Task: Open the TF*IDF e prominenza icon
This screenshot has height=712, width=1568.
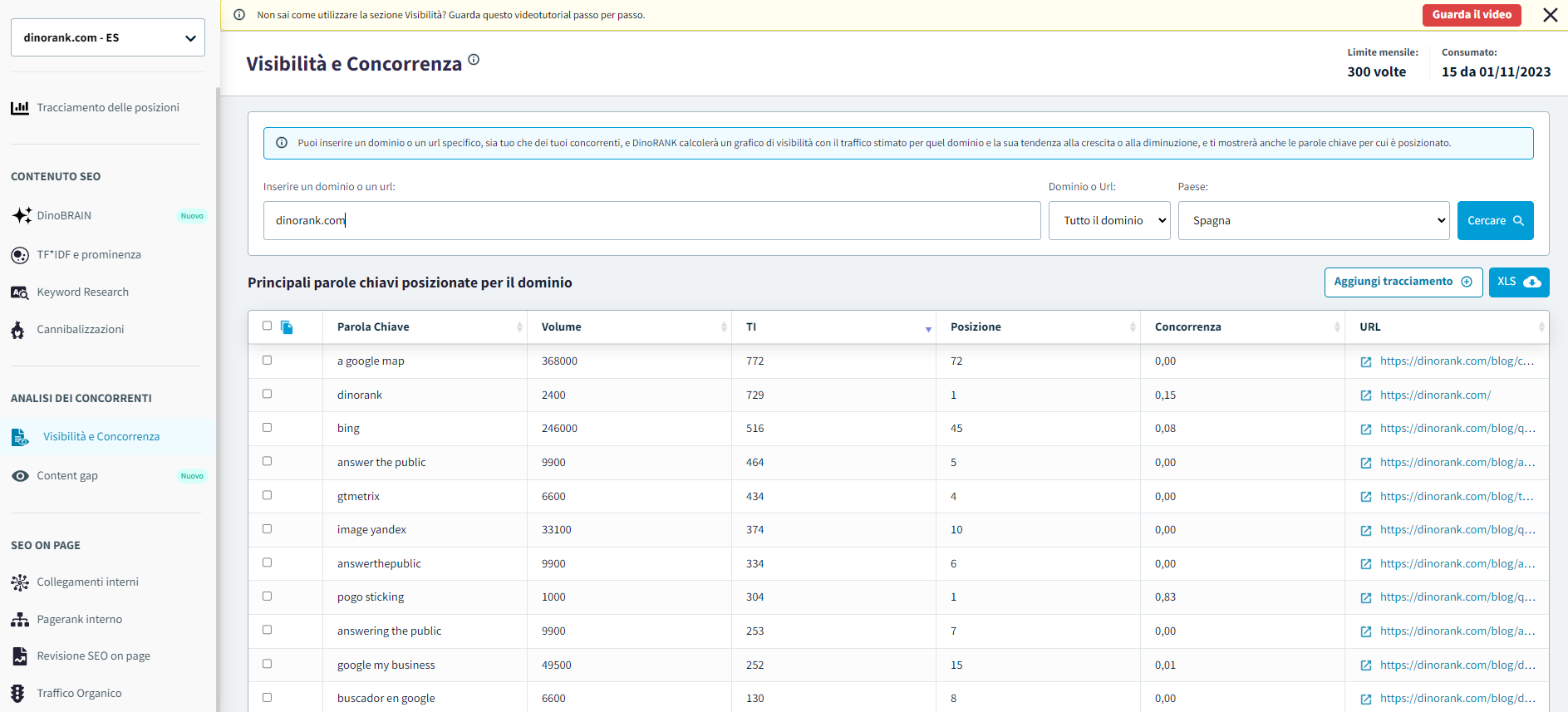Action: pyautogui.click(x=20, y=255)
